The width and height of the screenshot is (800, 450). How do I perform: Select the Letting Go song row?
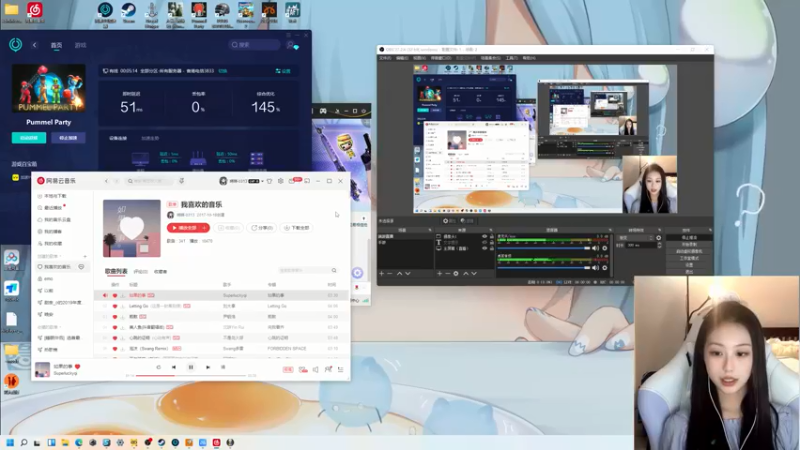(x=221, y=306)
